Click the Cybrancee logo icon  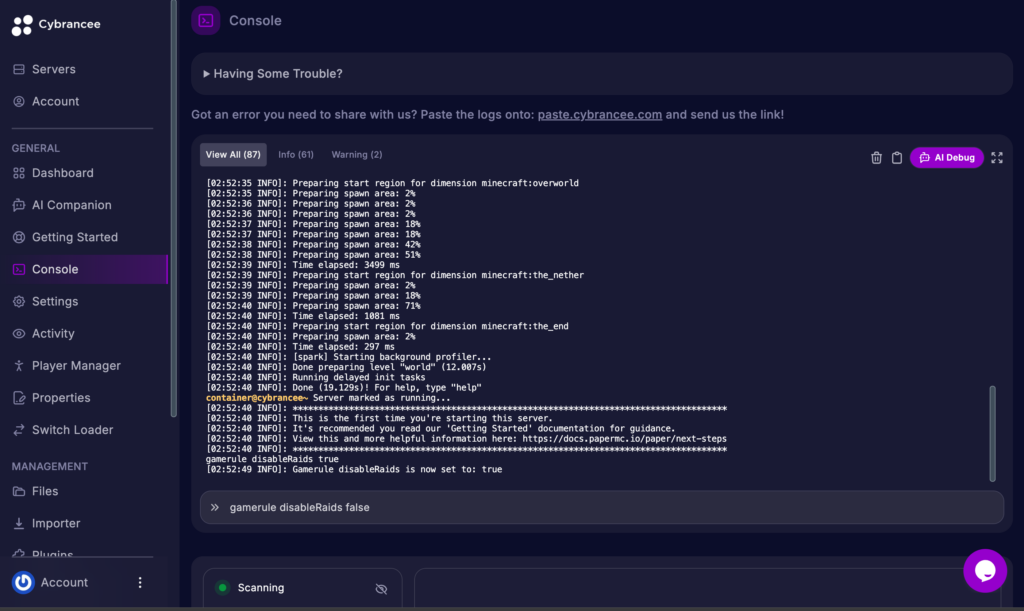pyautogui.click(x=22, y=25)
